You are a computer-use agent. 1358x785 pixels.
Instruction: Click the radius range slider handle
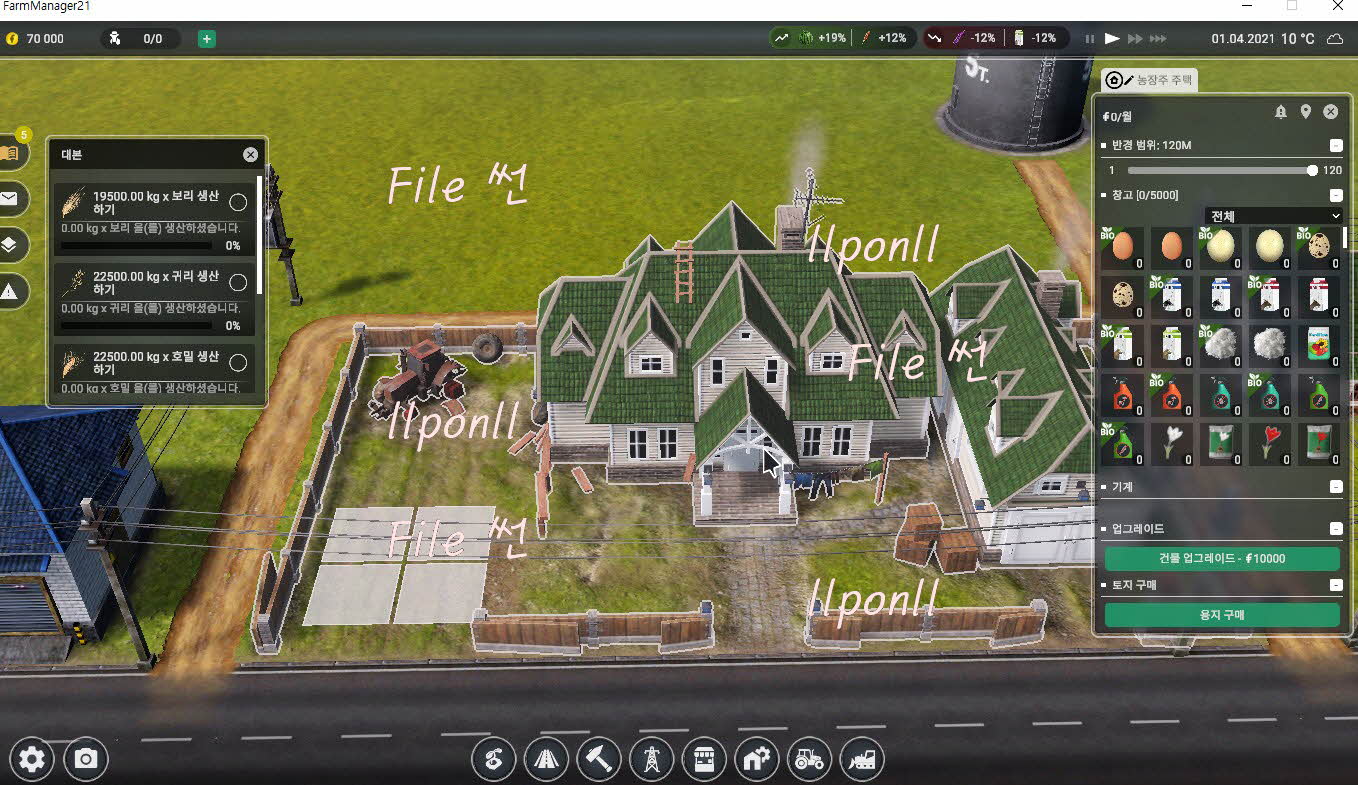click(x=1312, y=171)
